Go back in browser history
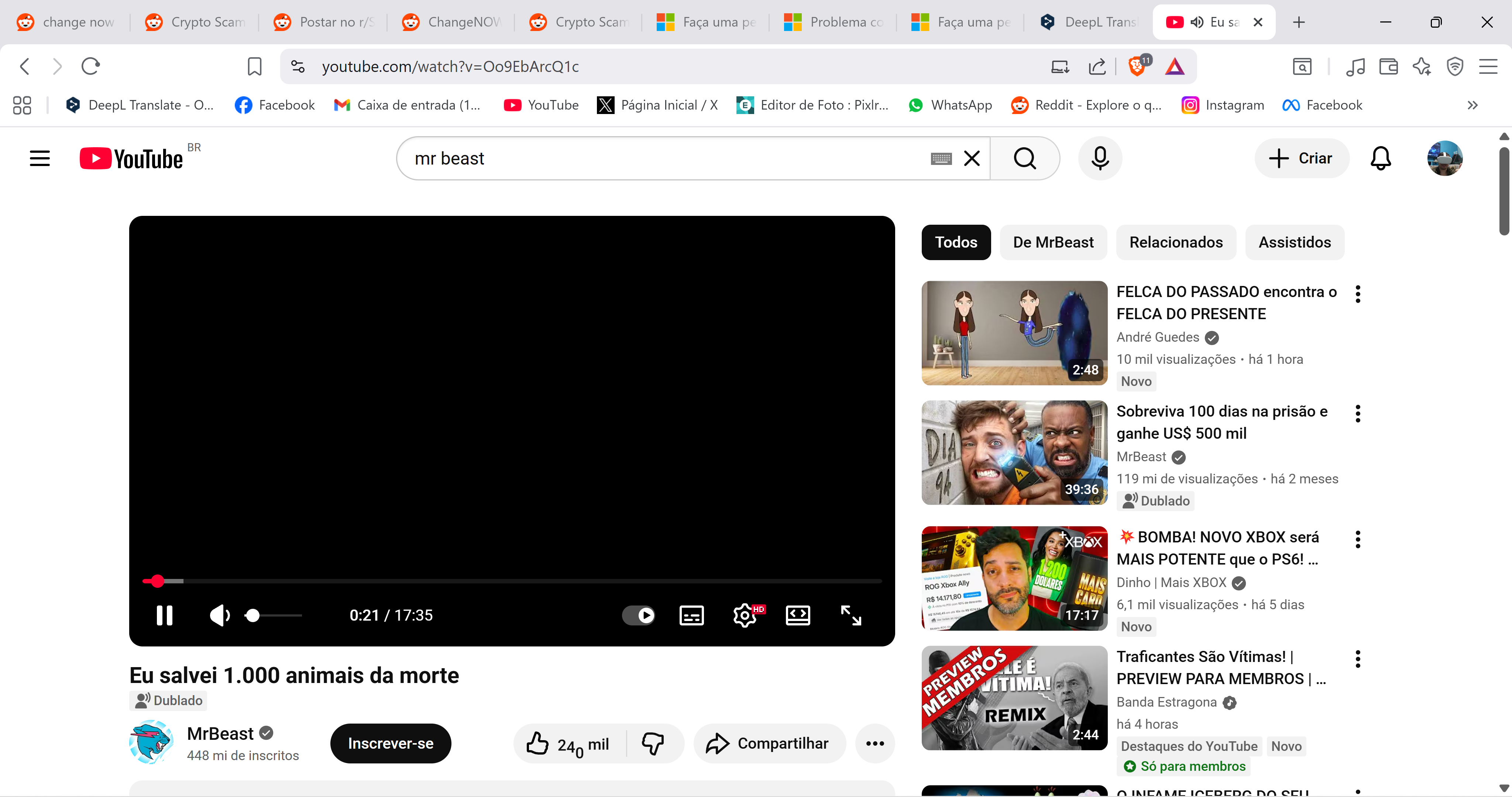This screenshot has height=797, width=1512. pyautogui.click(x=25, y=66)
